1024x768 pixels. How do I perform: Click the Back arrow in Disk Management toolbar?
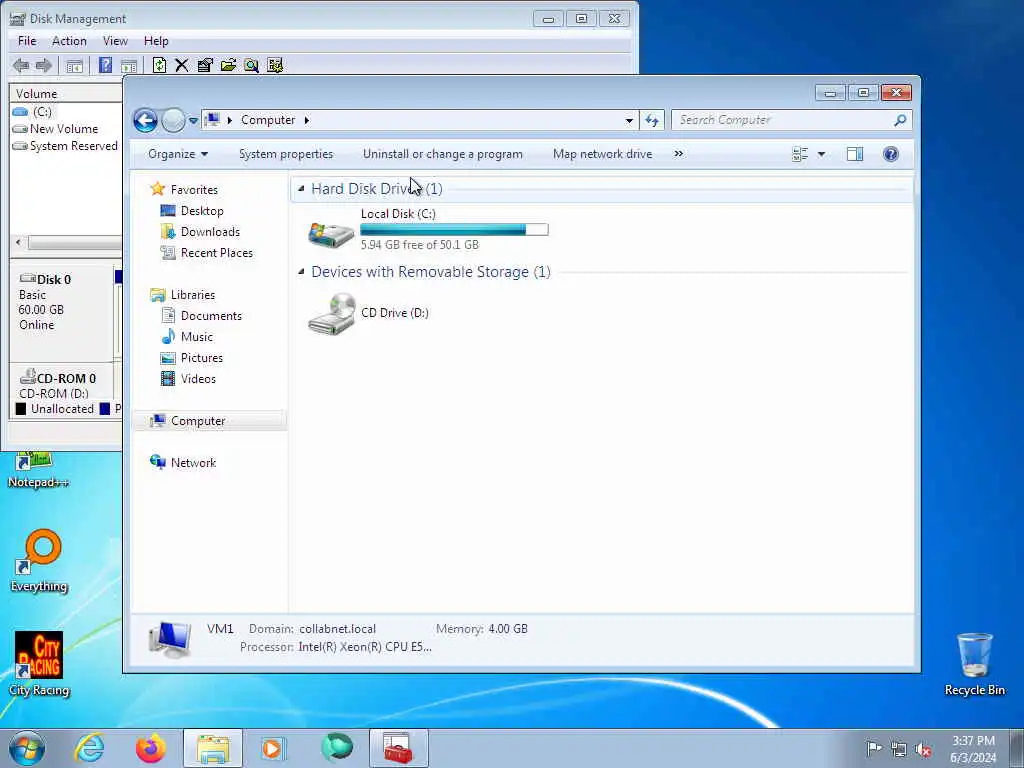coord(21,65)
